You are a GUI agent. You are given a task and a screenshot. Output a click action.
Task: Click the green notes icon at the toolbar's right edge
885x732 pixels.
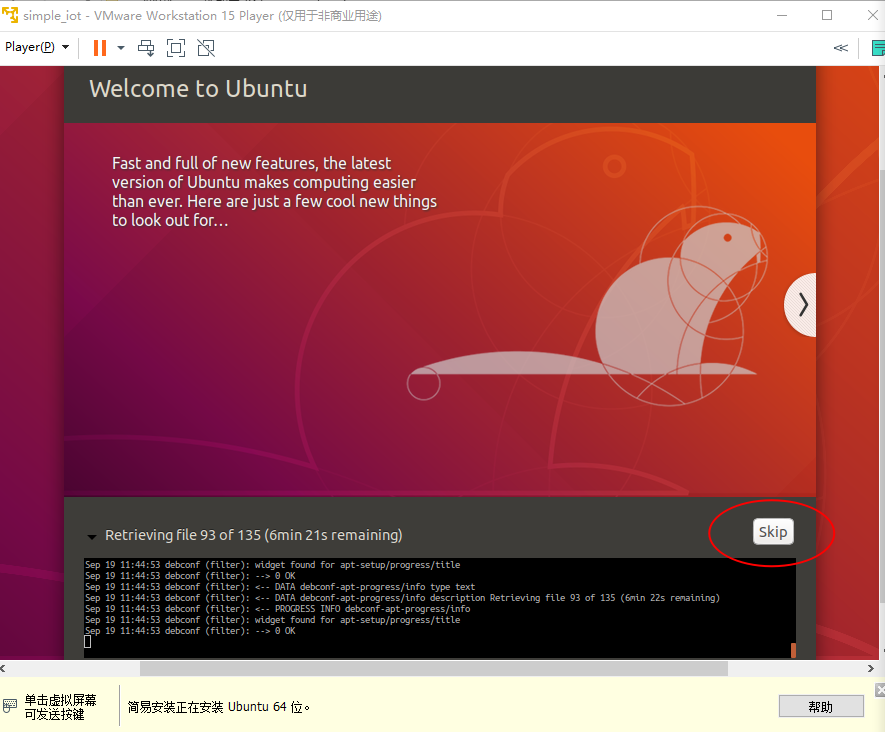pyautogui.click(x=878, y=48)
